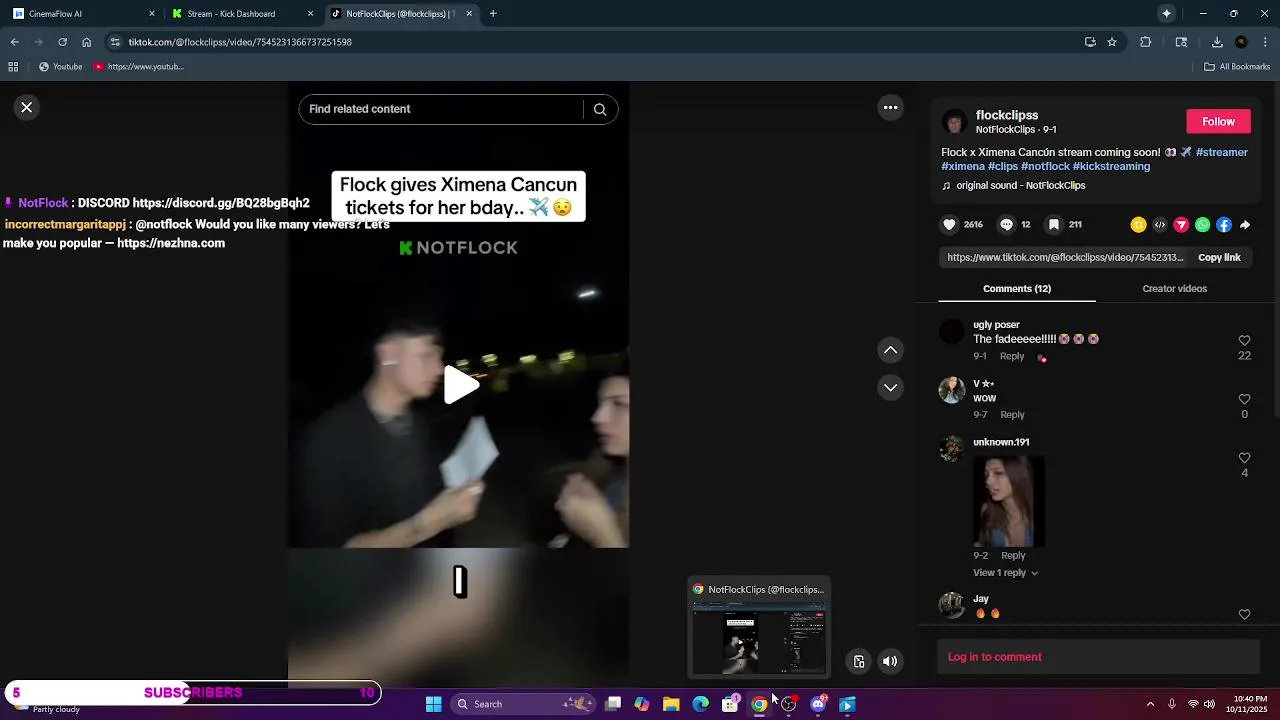Screen dimensions: 1280x720
Task: Go back in browser history
Action: [14, 42]
